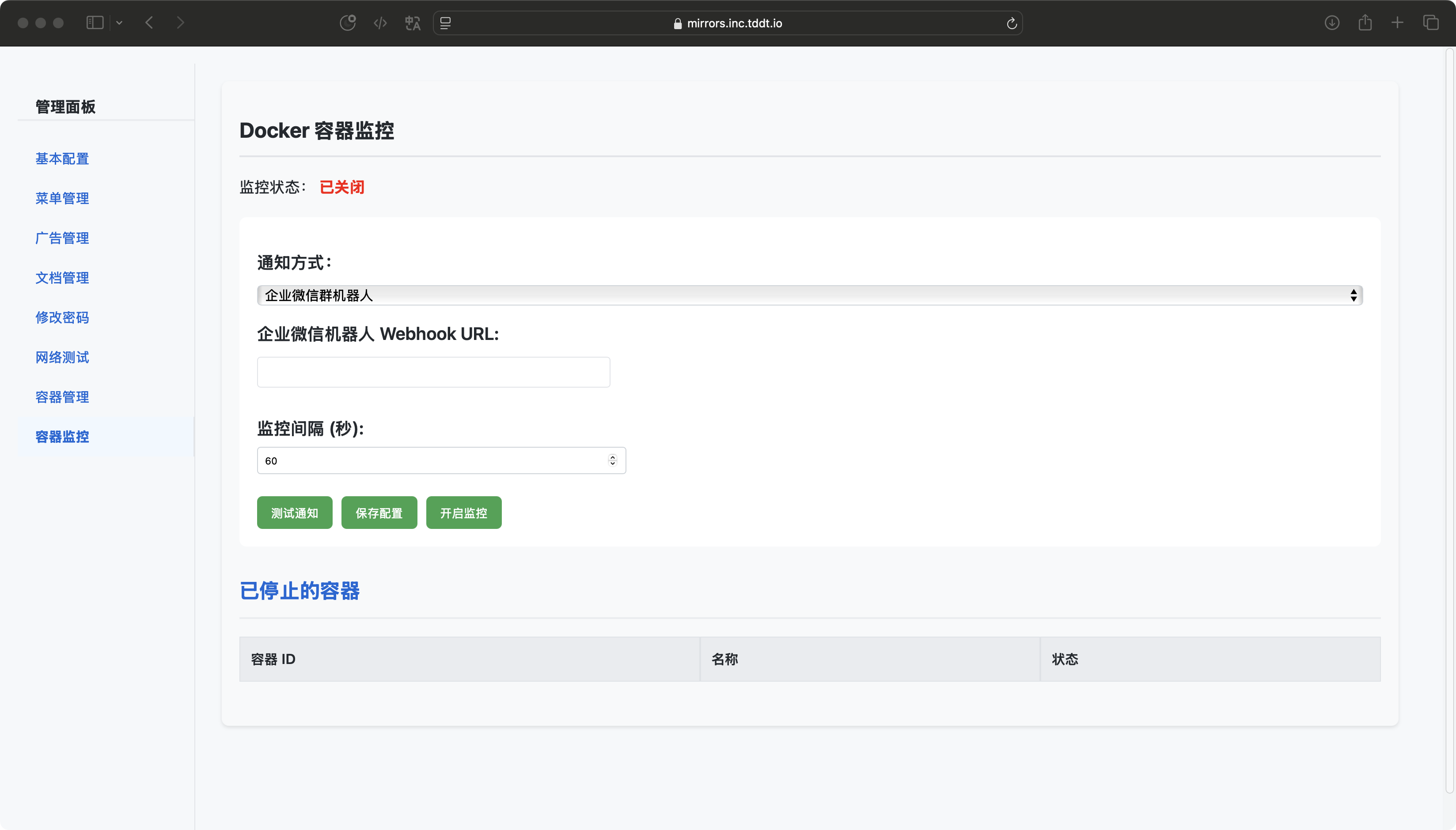This screenshot has height=830, width=1456.
Task: Open the share icon
Action: [x=1365, y=22]
